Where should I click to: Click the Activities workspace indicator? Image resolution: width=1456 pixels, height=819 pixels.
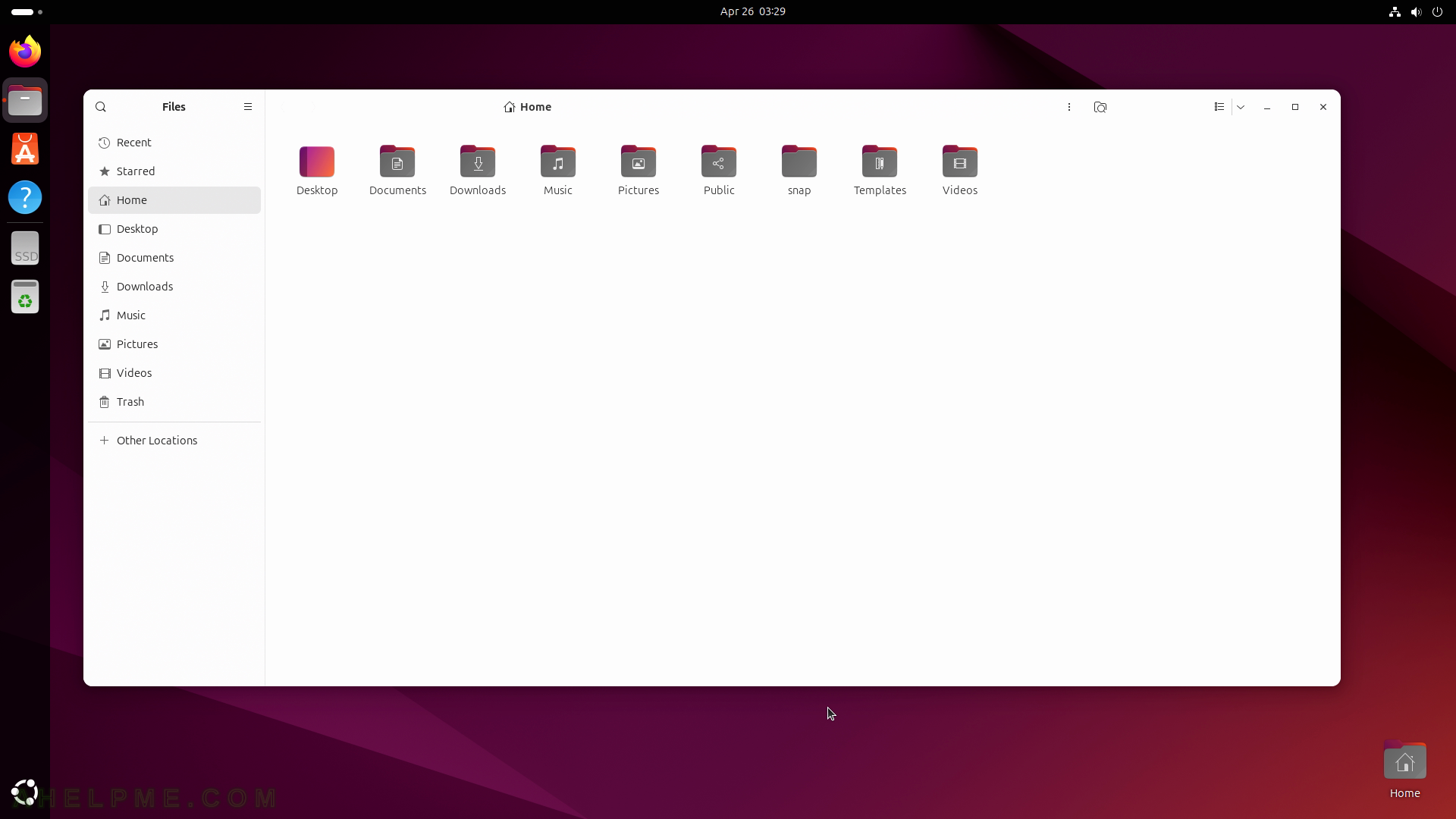click(x=27, y=11)
